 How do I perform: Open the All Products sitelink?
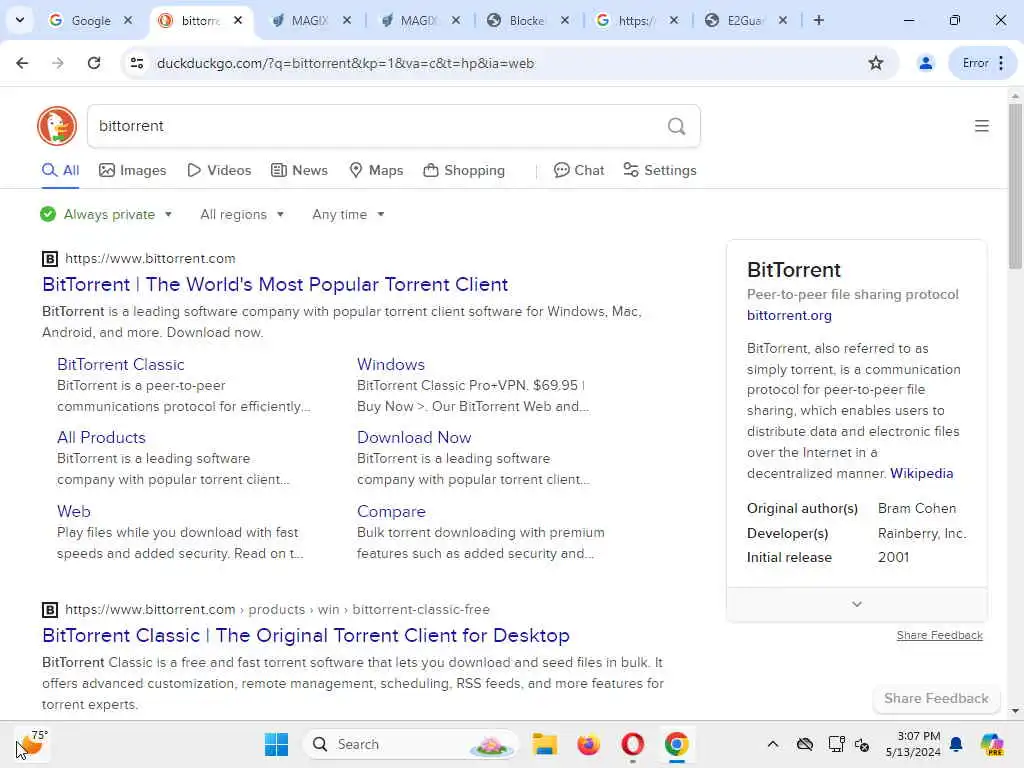[101, 438]
